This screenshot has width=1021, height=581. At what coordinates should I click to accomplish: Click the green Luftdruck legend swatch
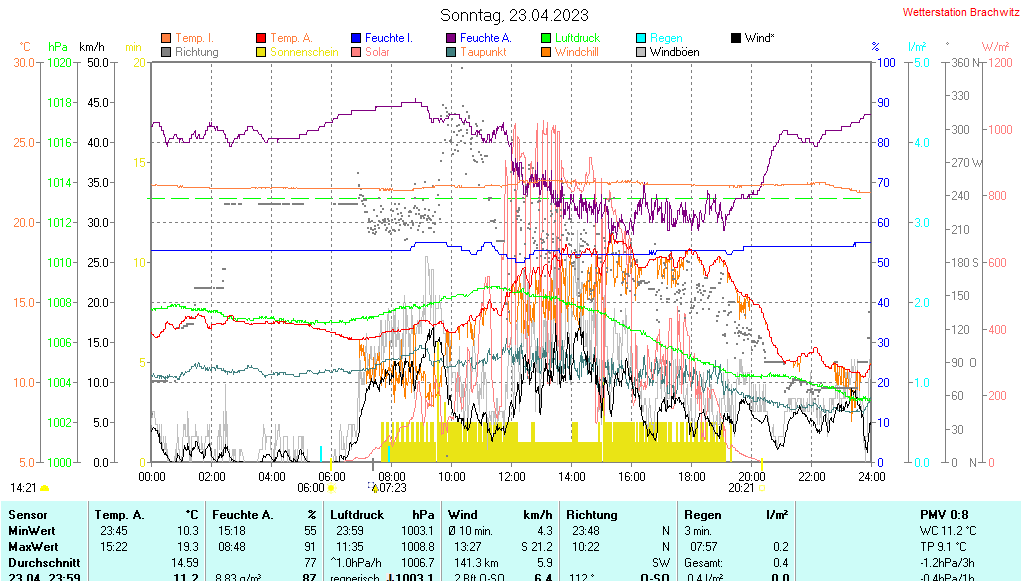[x=546, y=38]
